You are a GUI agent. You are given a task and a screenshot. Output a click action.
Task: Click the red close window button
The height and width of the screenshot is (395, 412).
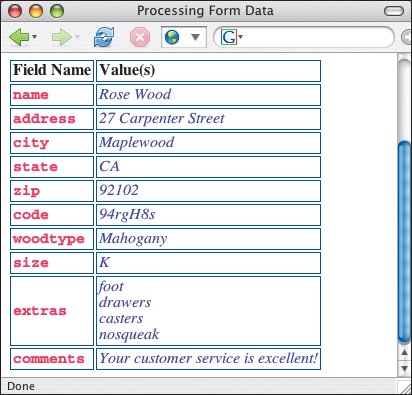pyautogui.click(x=15, y=11)
